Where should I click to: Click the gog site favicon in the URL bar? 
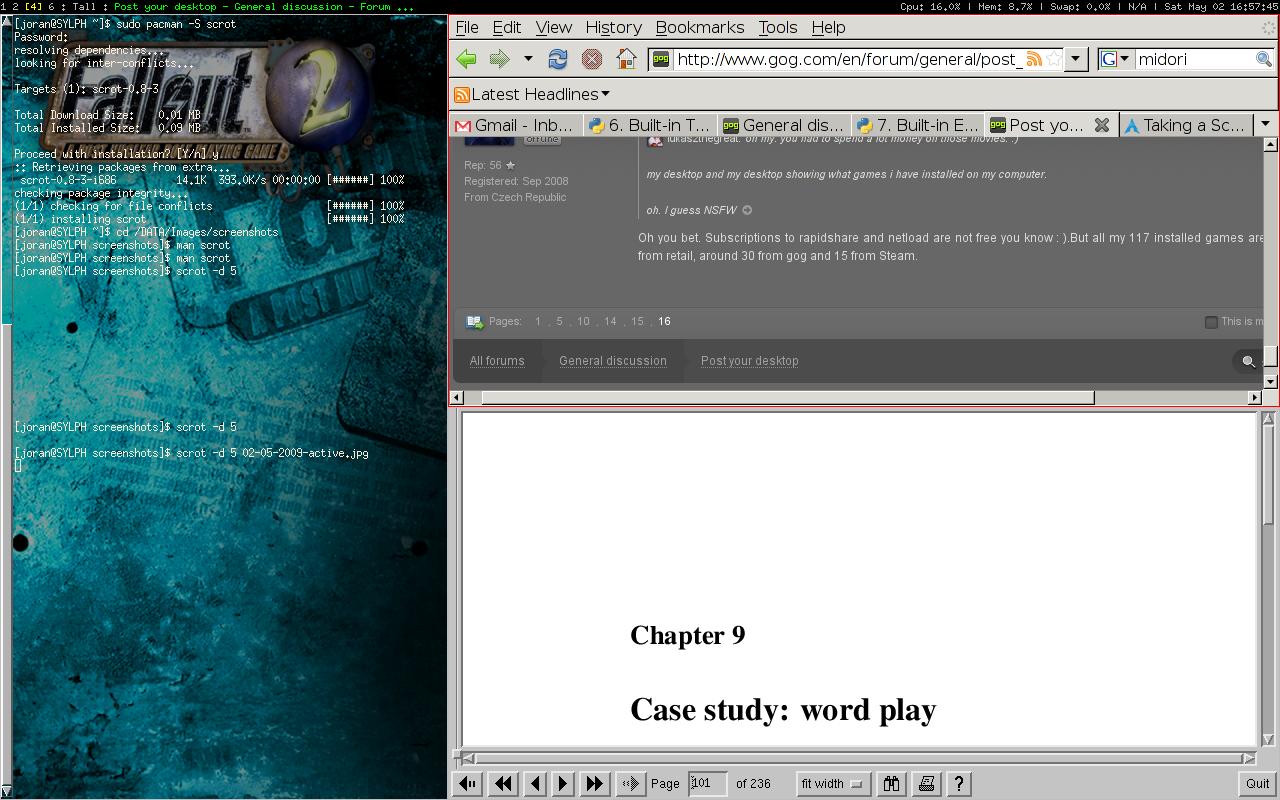tap(661, 59)
